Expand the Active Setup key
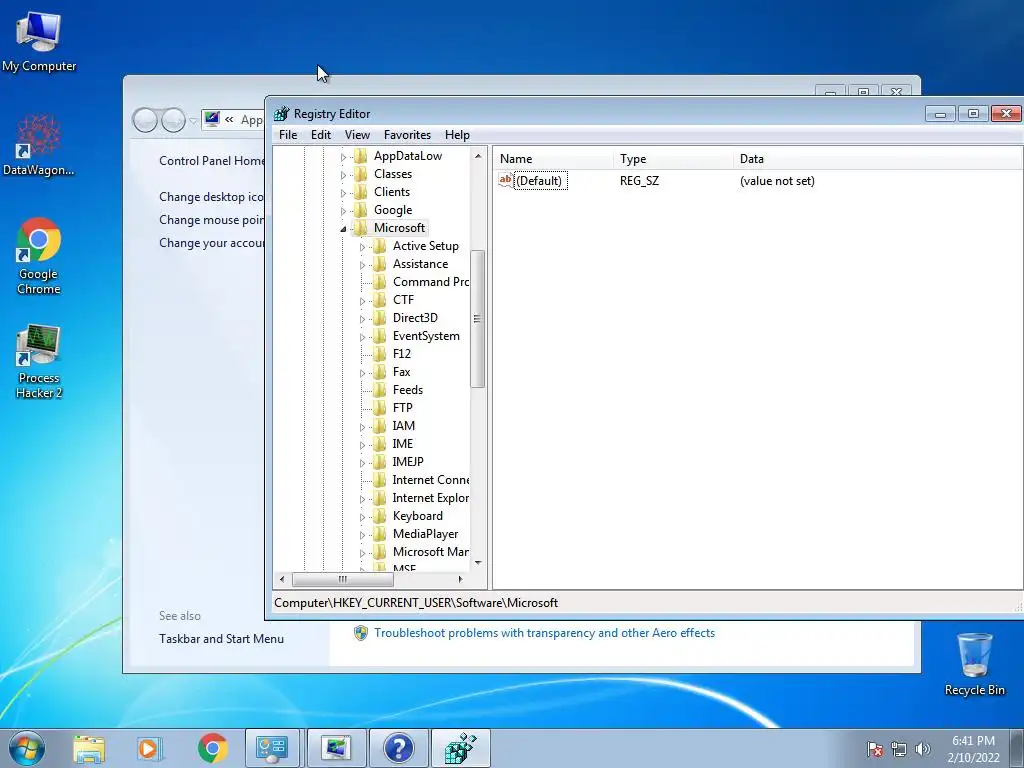The height and width of the screenshot is (768, 1024). pos(362,247)
